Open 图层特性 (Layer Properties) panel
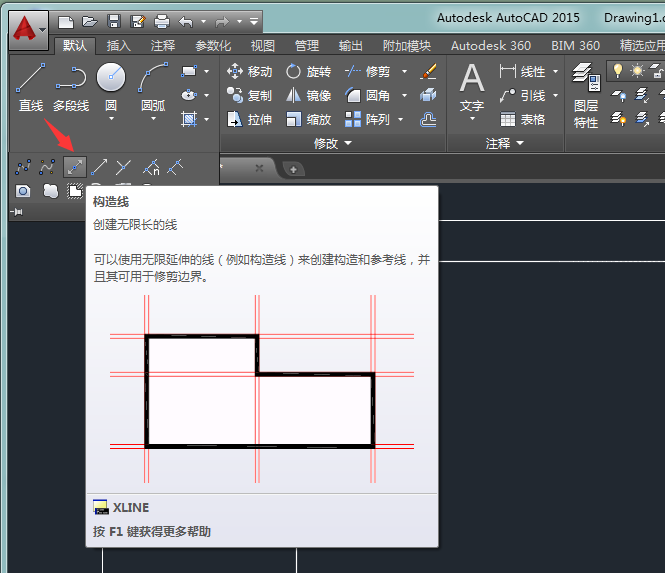Image resolution: width=665 pixels, height=573 pixels. tap(586, 95)
